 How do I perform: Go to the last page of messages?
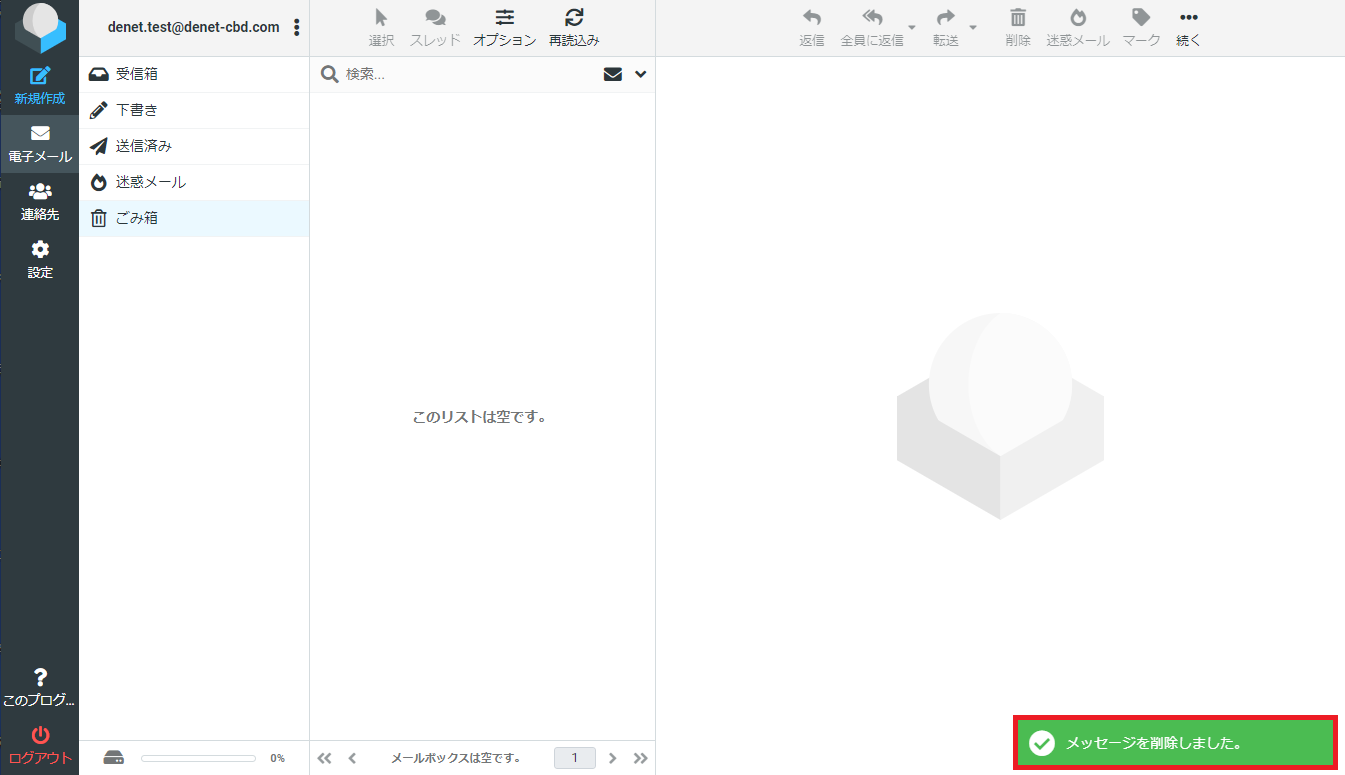click(641, 758)
